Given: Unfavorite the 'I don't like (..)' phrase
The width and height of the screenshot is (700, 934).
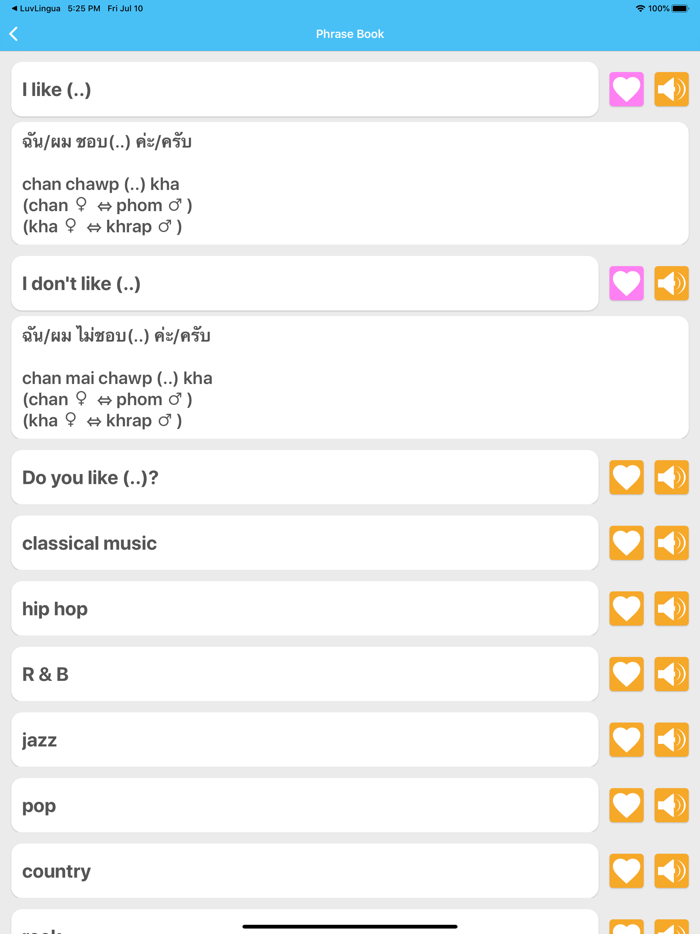Looking at the screenshot, I should (626, 283).
